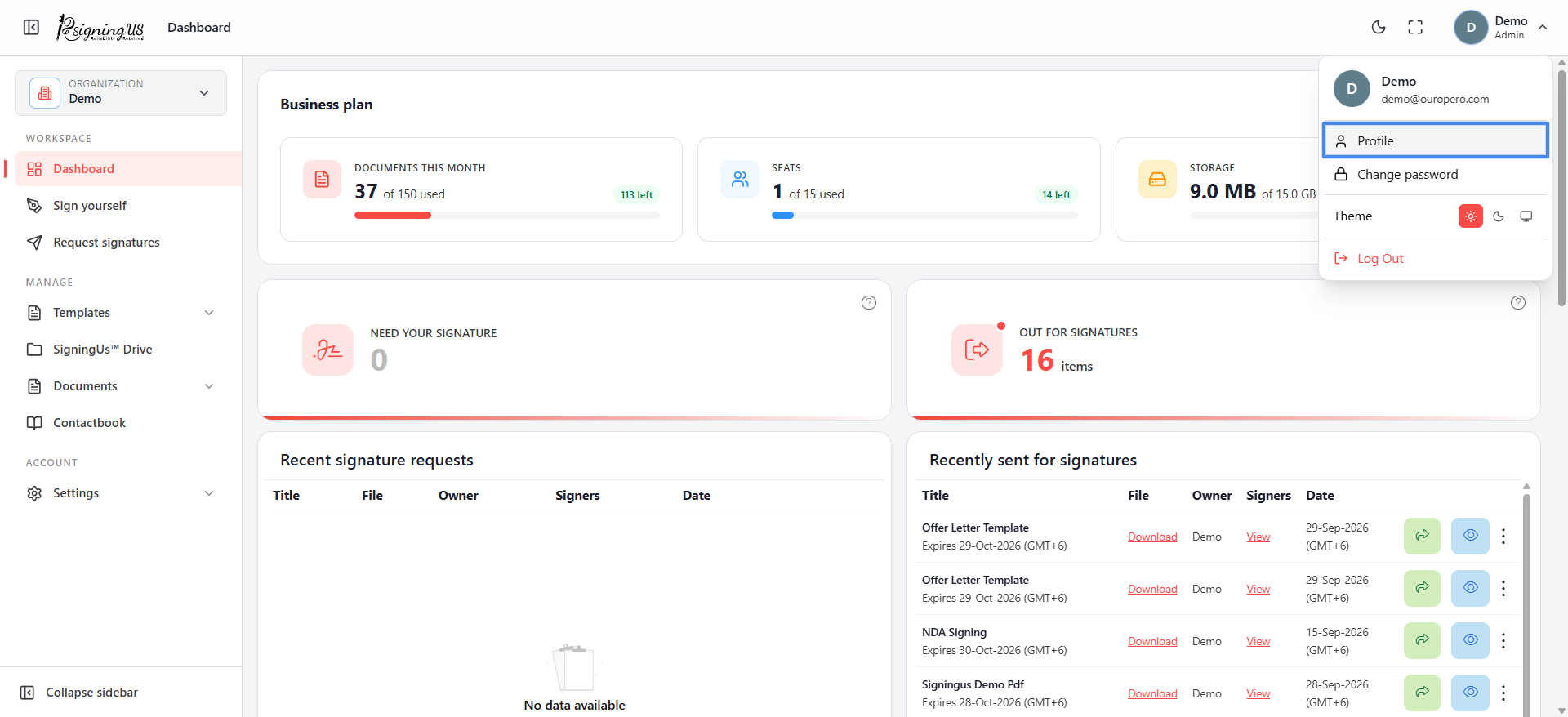This screenshot has height=717, width=1568.
Task: Click the seats usage progress bar
Action: [x=924, y=215]
